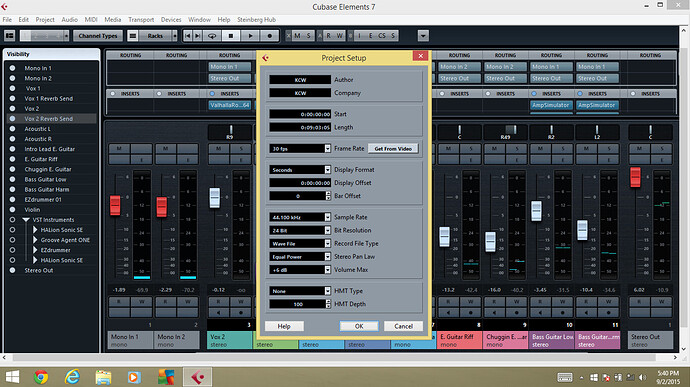Toggle visibility dot for Vox 2 Reverb Send

12,119
